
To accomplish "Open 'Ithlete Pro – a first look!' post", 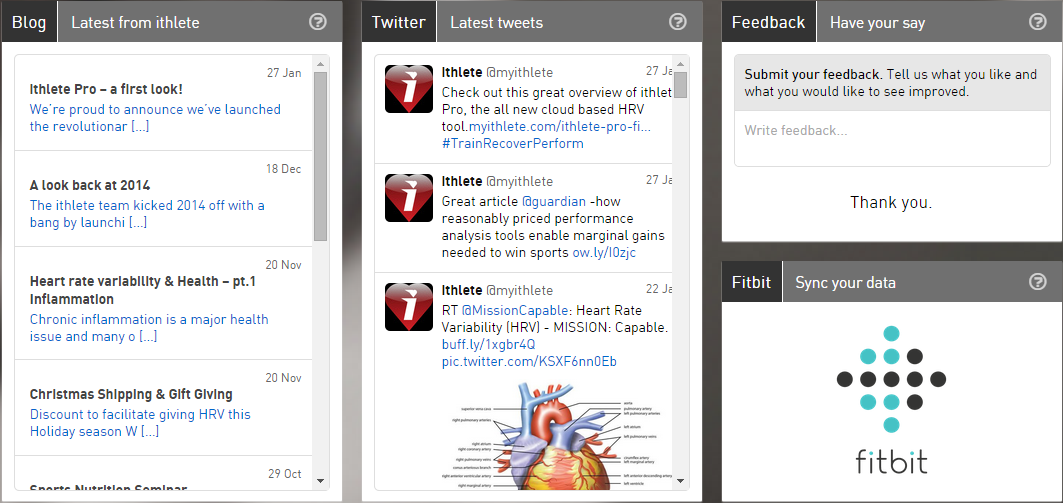I will (106, 89).
